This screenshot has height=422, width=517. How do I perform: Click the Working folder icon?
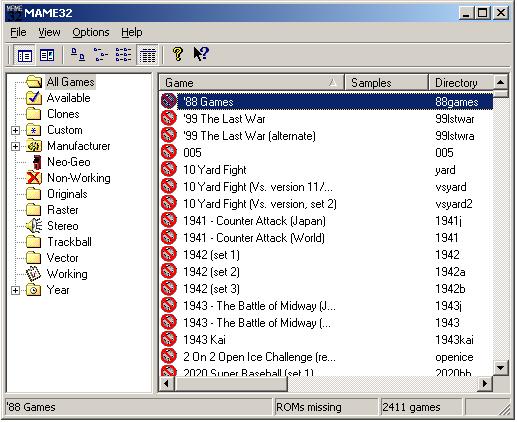(34, 274)
